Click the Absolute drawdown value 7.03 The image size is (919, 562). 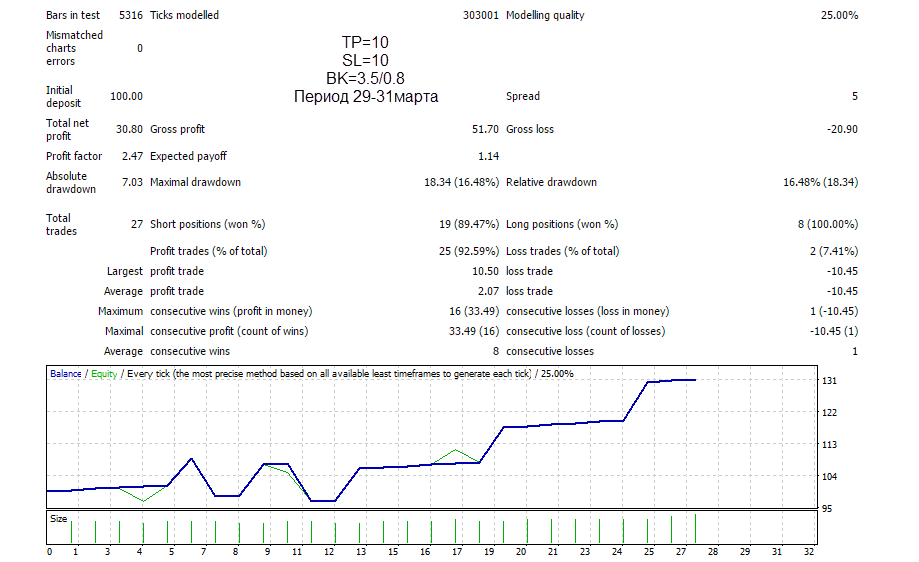pyautogui.click(x=132, y=182)
